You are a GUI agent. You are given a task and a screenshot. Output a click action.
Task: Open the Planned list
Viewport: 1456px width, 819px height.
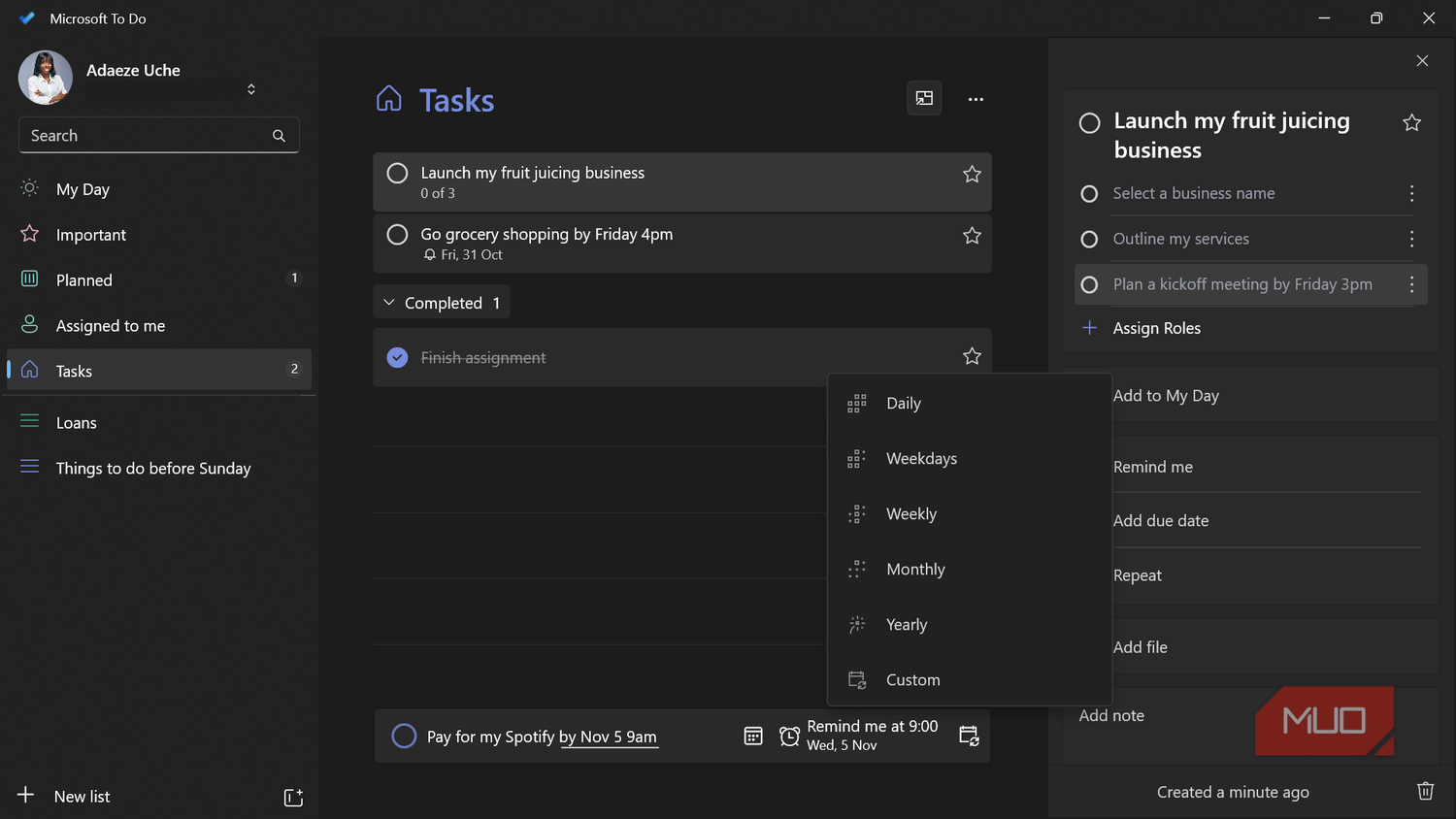click(x=158, y=279)
